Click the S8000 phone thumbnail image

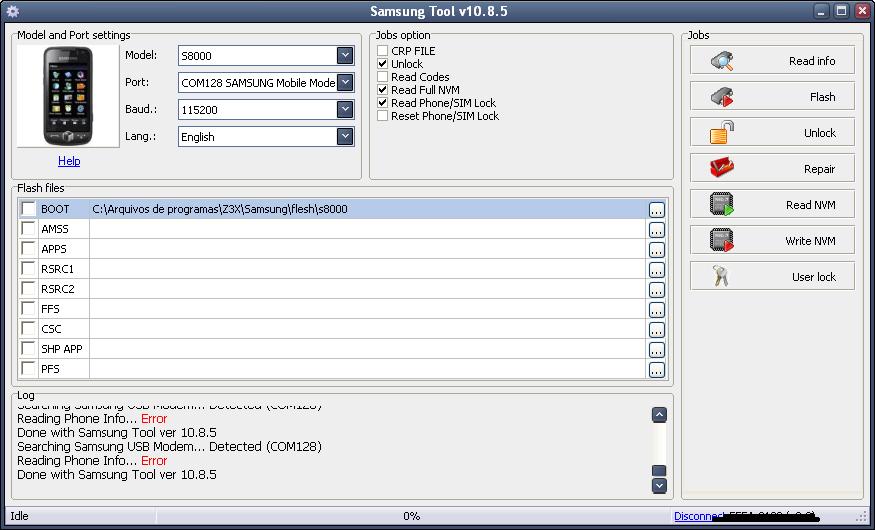pos(68,96)
